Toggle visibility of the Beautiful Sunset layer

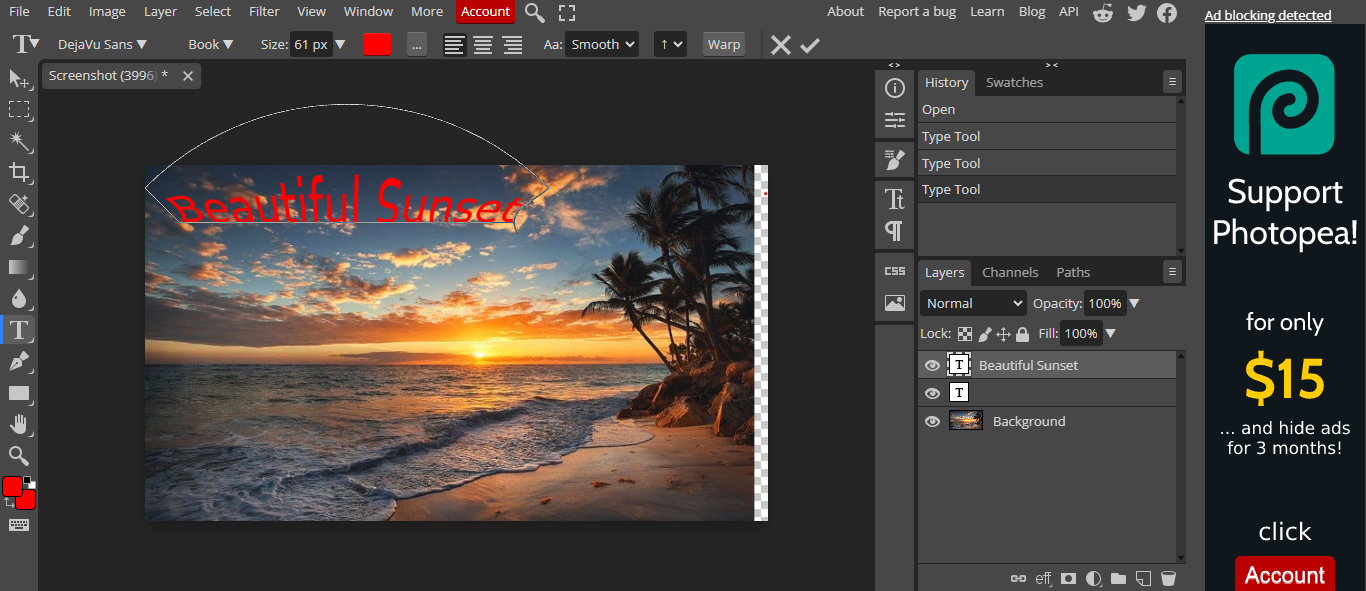point(931,365)
